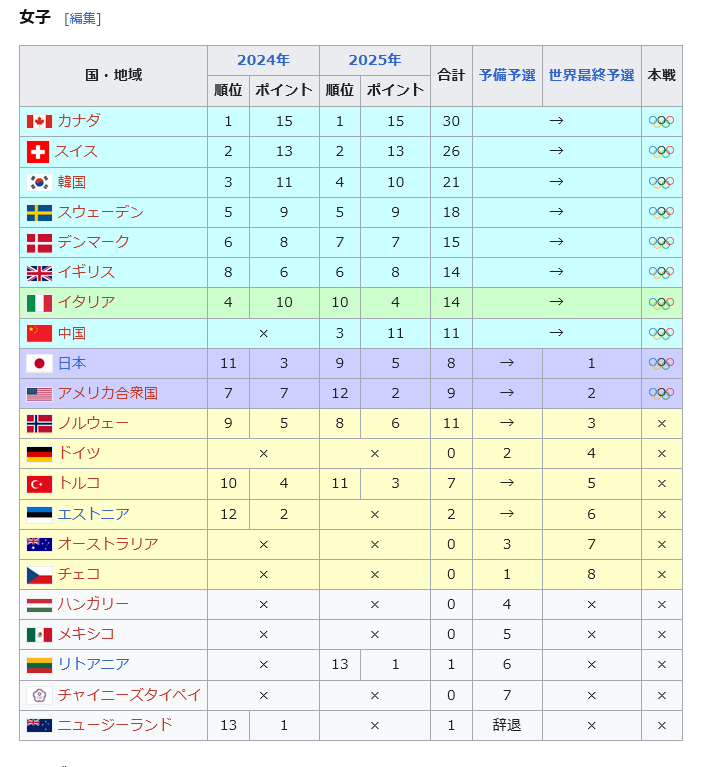Click the Olympic rings icon in Canada row
Image resolution: width=707 pixels, height=767 pixels.
pyautogui.click(x=661, y=121)
